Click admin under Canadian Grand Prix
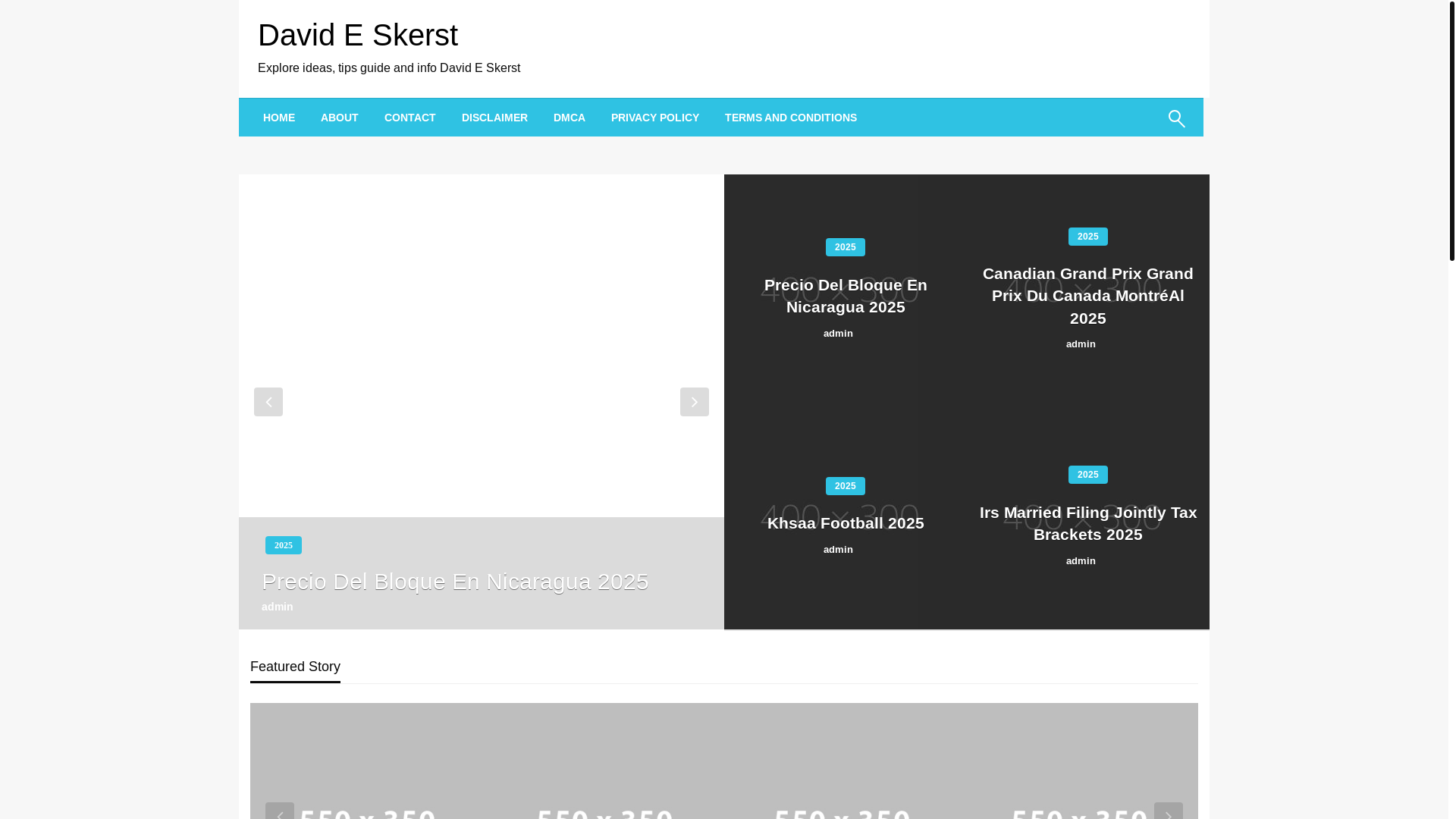Viewport: 1456px width, 819px height. click(x=1081, y=344)
